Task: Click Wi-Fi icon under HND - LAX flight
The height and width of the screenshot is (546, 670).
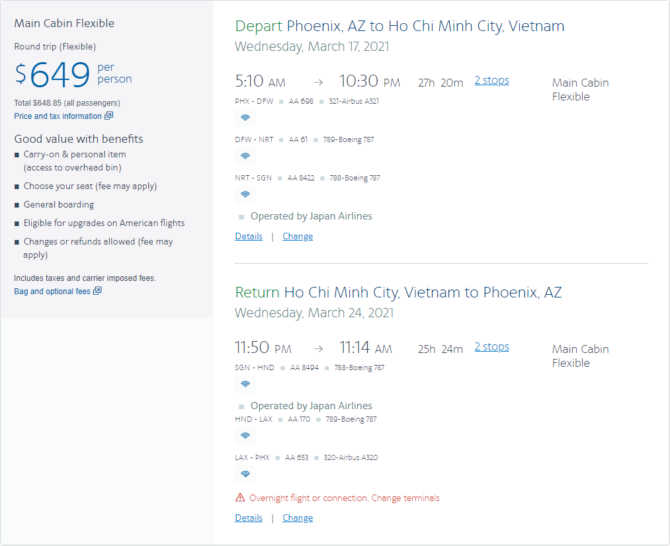Action: (245, 435)
